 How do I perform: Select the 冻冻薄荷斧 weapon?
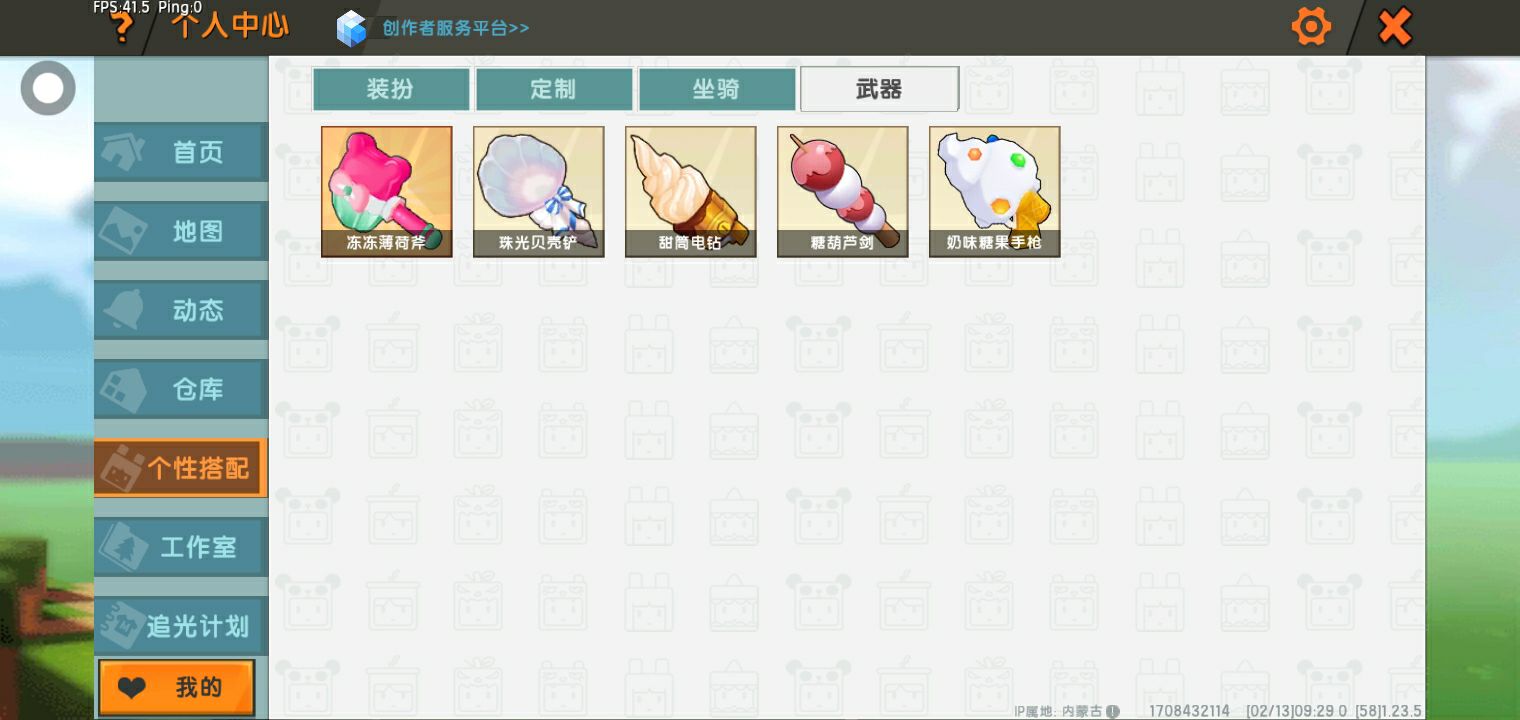(387, 192)
